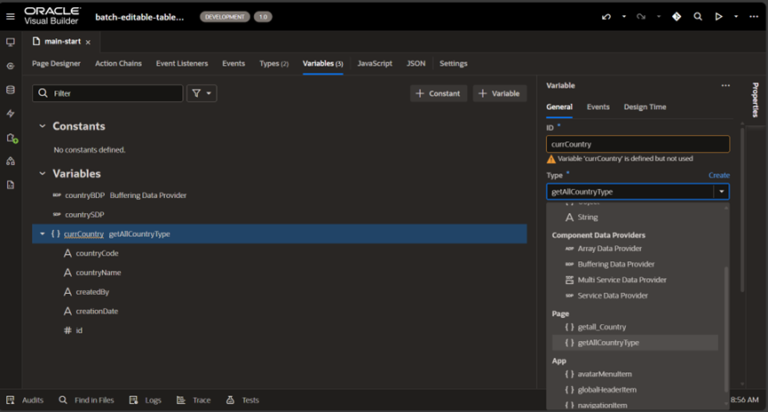Image resolution: width=768 pixels, height=412 pixels.
Task: Click the search magnifier in header
Action: pyautogui.click(x=698, y=17)
